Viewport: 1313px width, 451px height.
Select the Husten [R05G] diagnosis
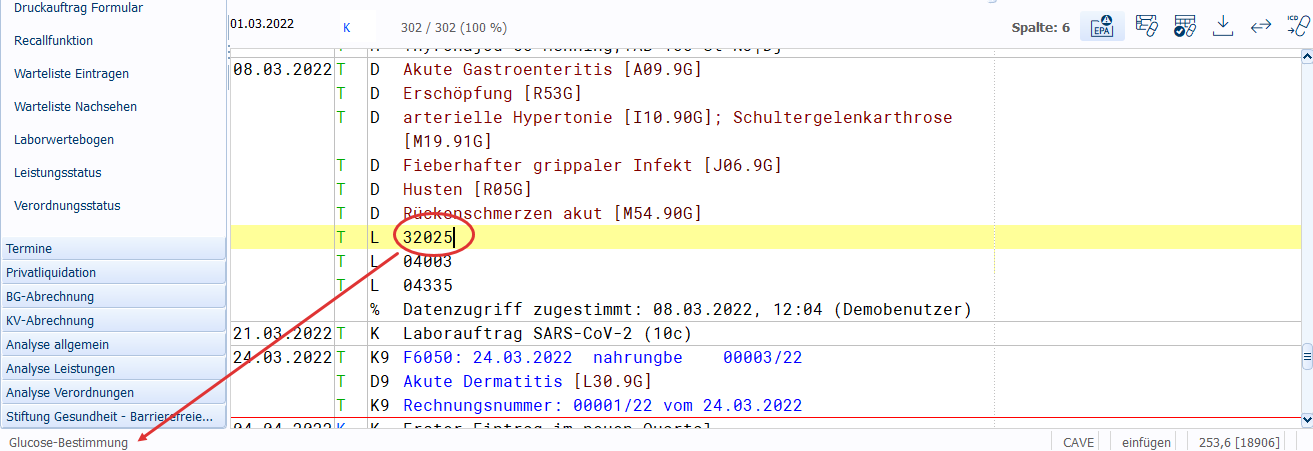point(467,190)
